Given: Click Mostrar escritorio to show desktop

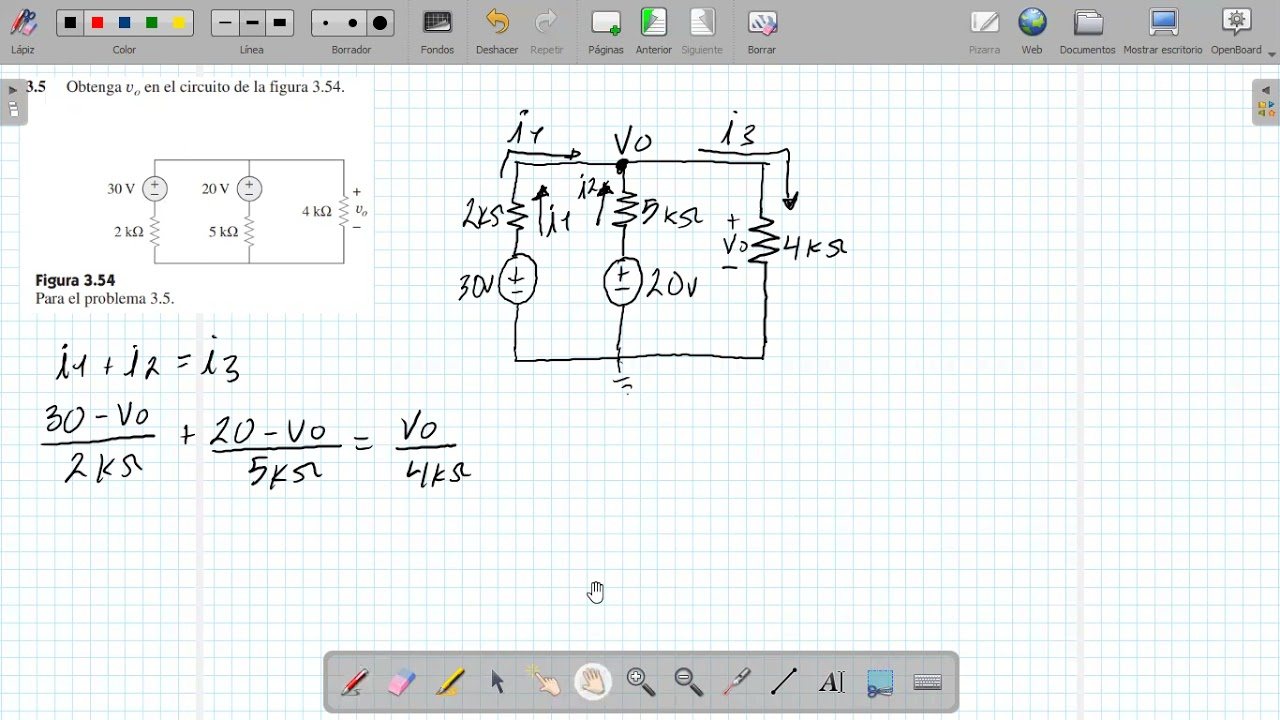Looking at the screenshot, I should point(1163,31).
